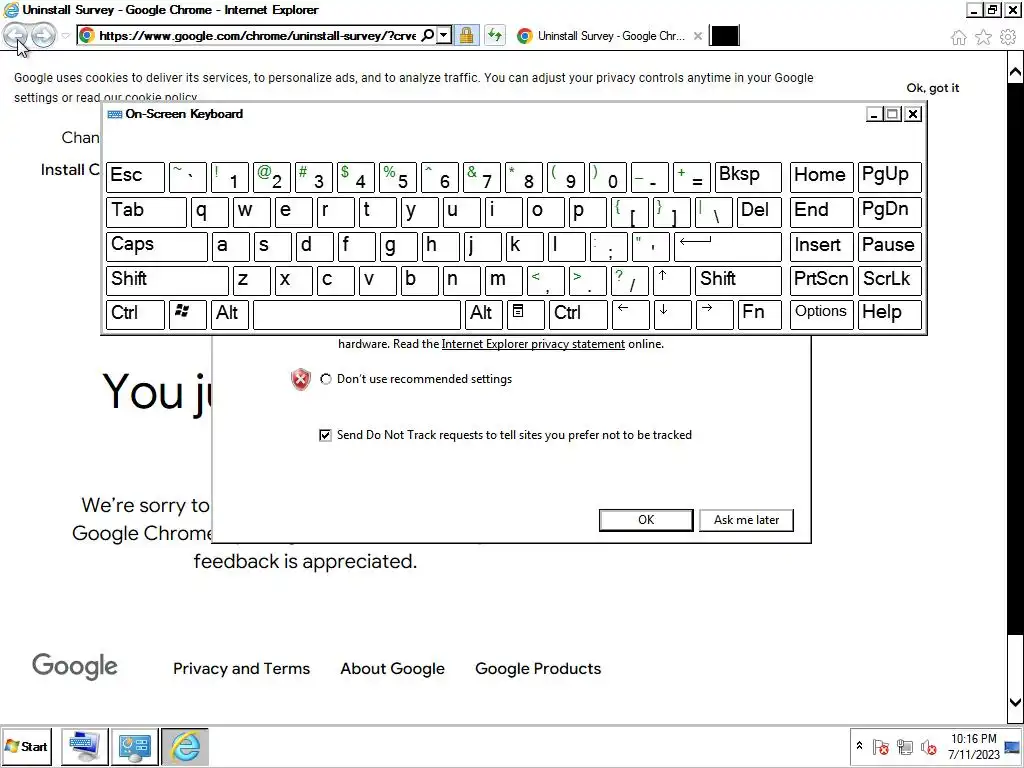1024x768 pixels.
Task: Tap the Bksp key on the keyboard
Action: point(748,177)
